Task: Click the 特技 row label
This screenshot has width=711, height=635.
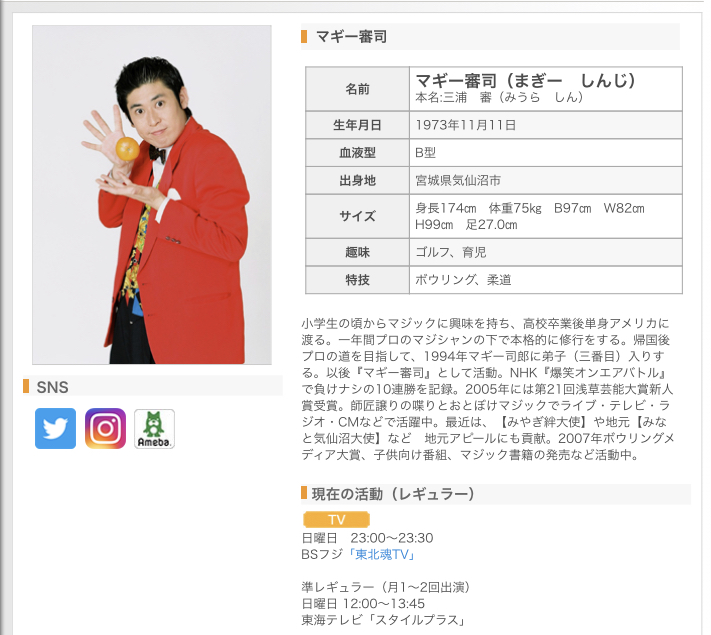Action: coord(357,280)
